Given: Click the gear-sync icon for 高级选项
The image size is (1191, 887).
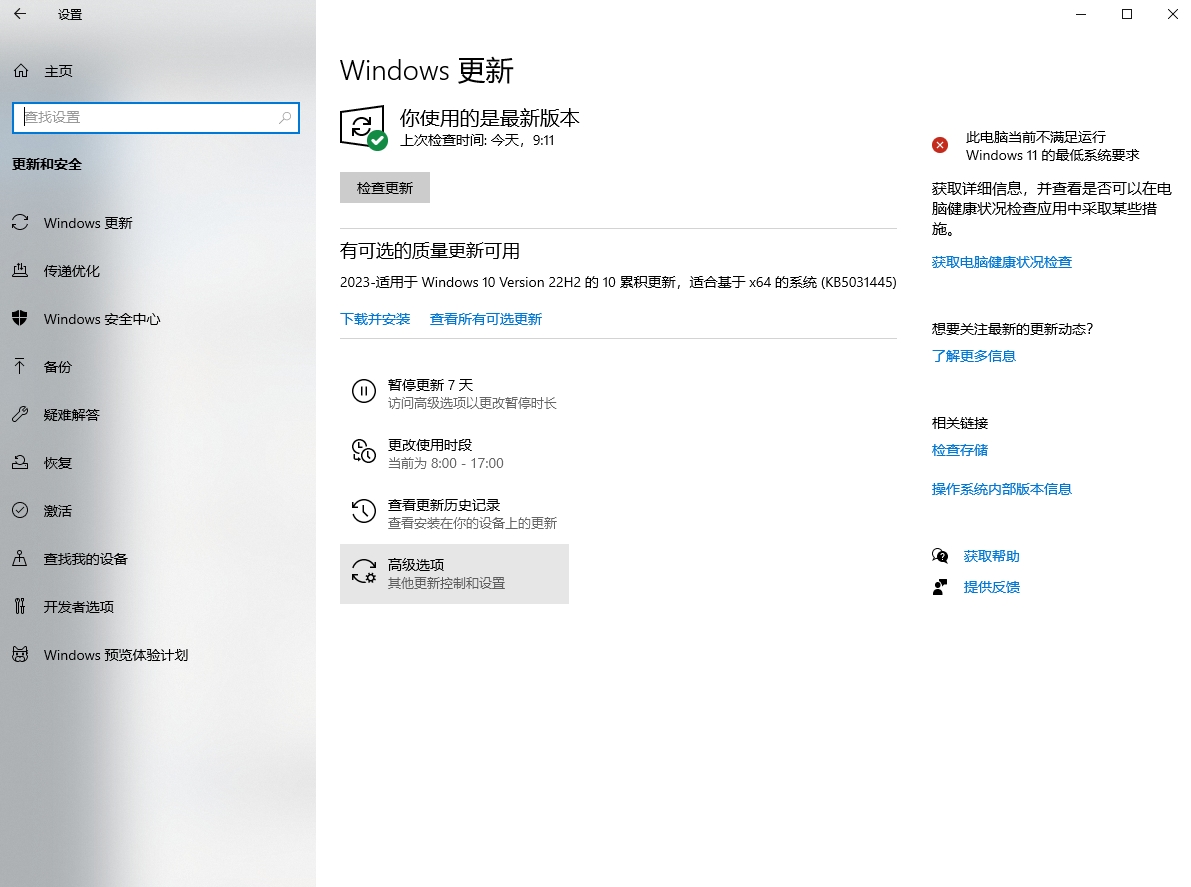Looking at the screenshot, I should coord(364,571).
